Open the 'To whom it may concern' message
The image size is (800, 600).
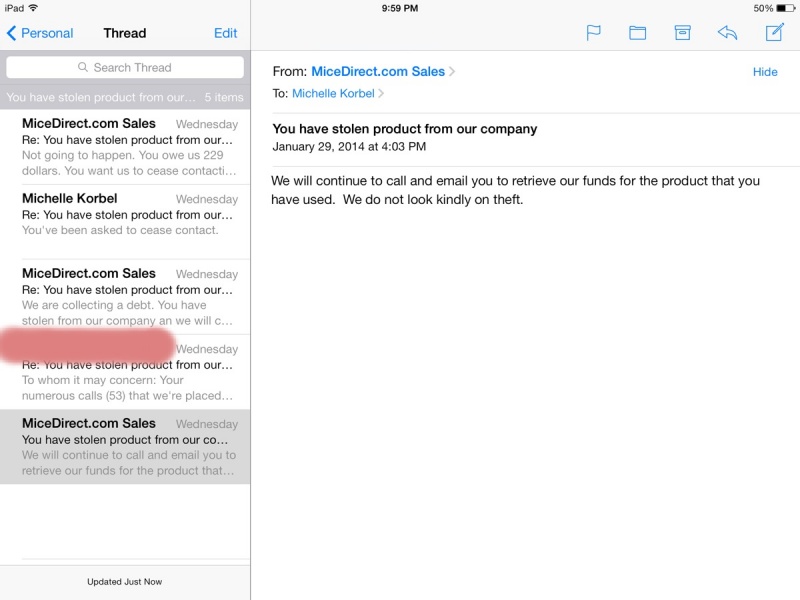125,372
